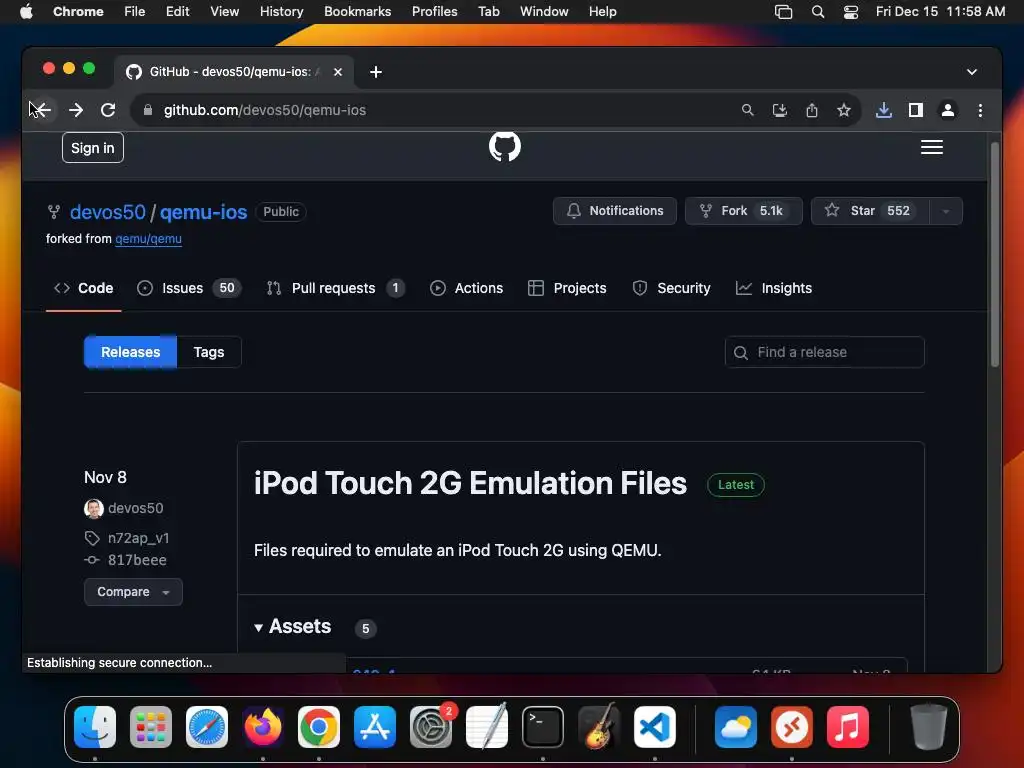The image size is (1024, 768).
Task: Bookmark this page with the star icon
Action: click(844, 110)
